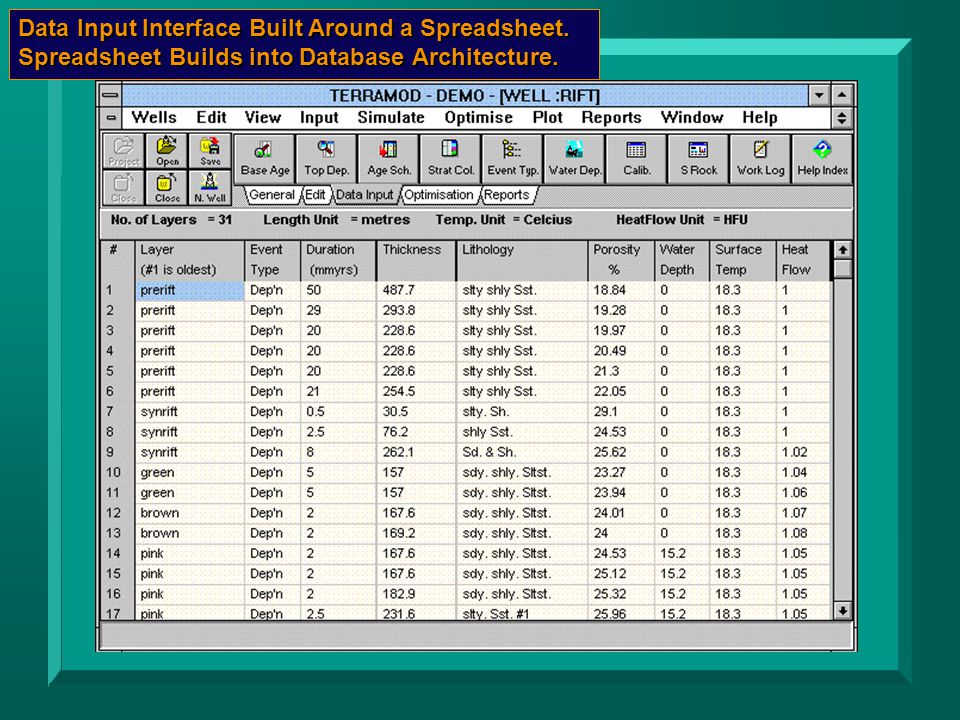Select the Duration cell 29 in row 2
The height and width of the screenshot is (720, 960).
tap(339, 310)
